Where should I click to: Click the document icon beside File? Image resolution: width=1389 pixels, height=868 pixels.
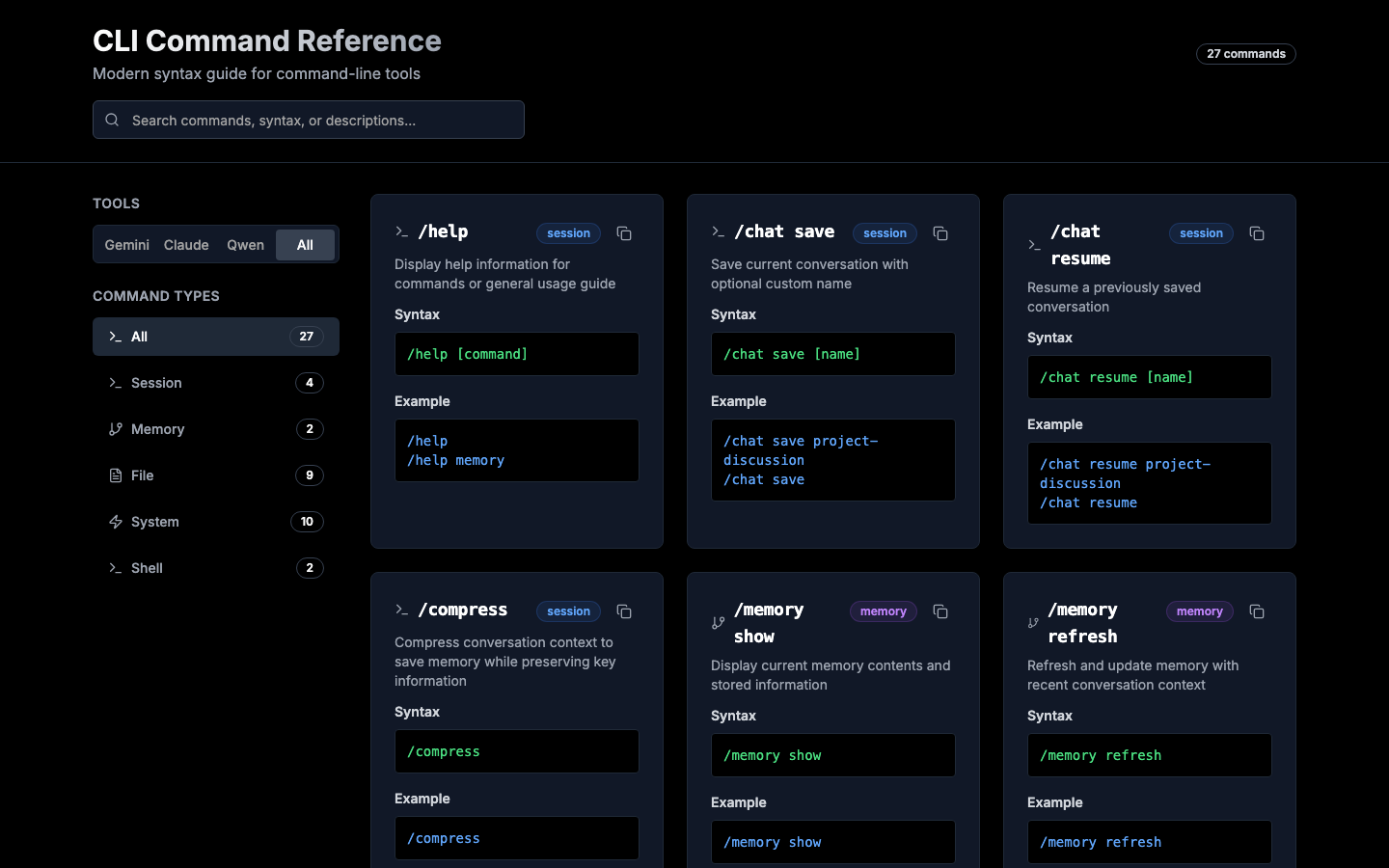[x=115, y=475]
